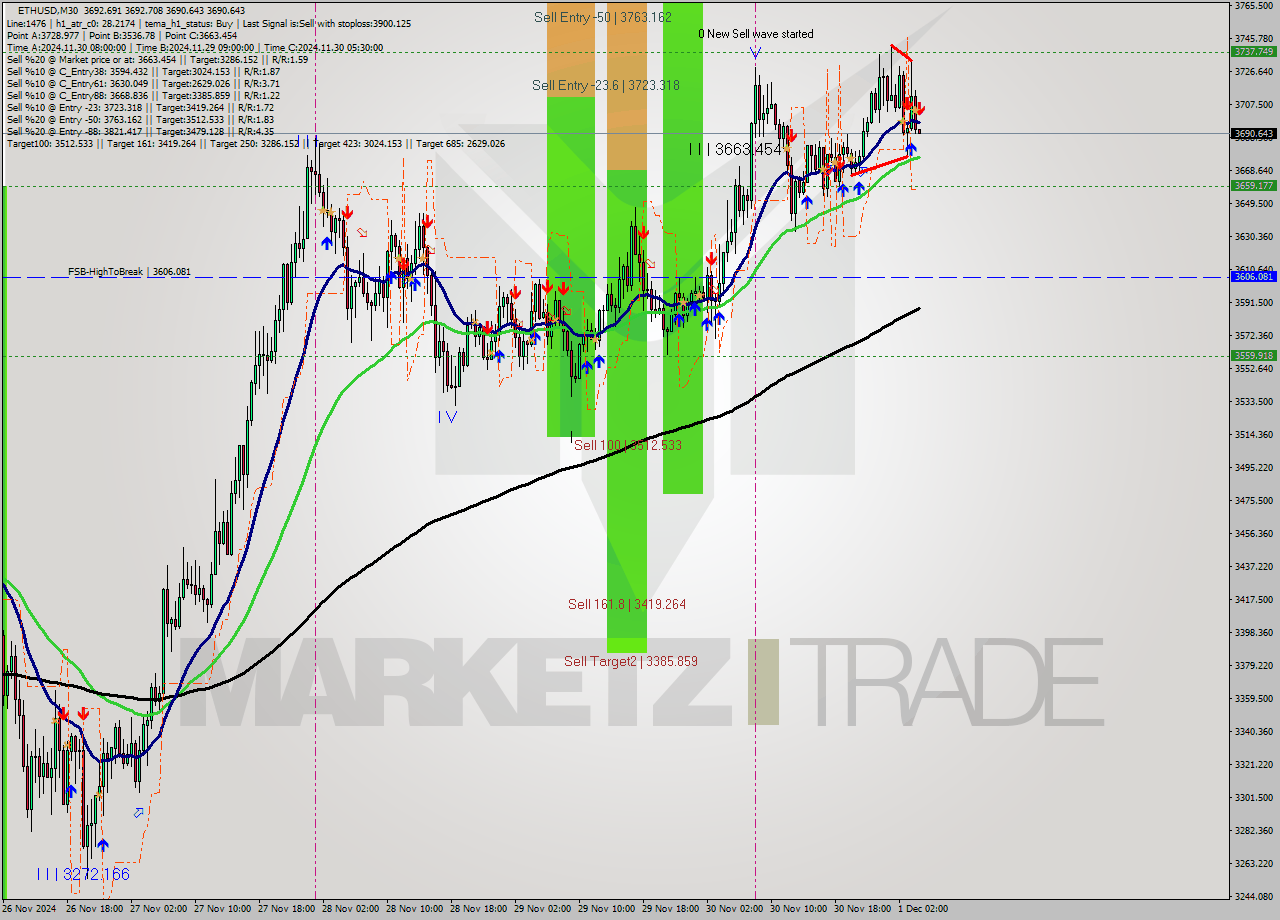The width and height of the screenshot is (1280, 920).
Task: Click the '28 Nov 10:00' time label
Action: tap(417, 909)
